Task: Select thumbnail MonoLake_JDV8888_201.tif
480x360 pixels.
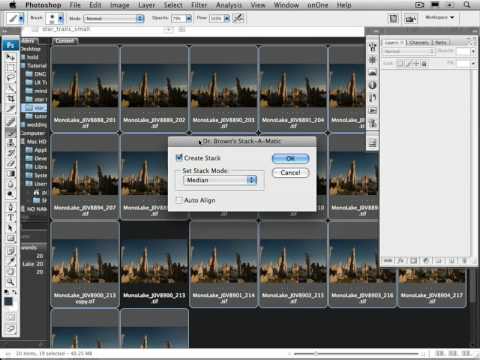Action: pos(85,89)
